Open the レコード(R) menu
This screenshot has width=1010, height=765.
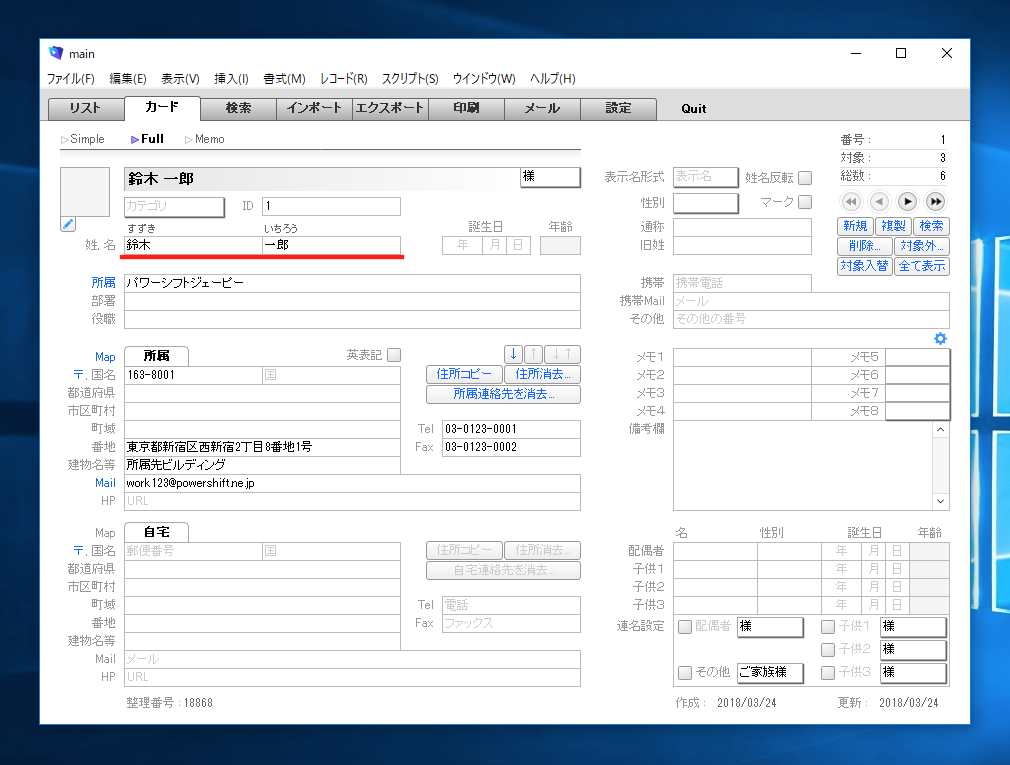(343, 79)
